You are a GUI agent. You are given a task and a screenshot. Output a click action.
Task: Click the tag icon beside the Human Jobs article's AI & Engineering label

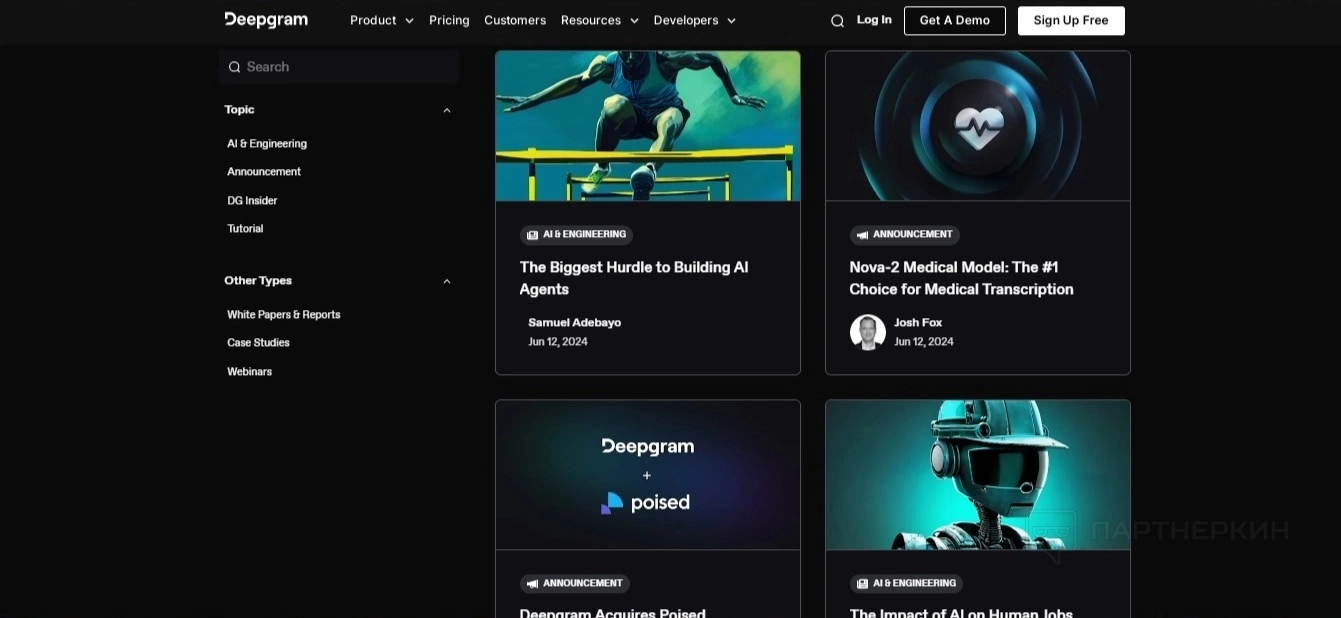point(862,584)
